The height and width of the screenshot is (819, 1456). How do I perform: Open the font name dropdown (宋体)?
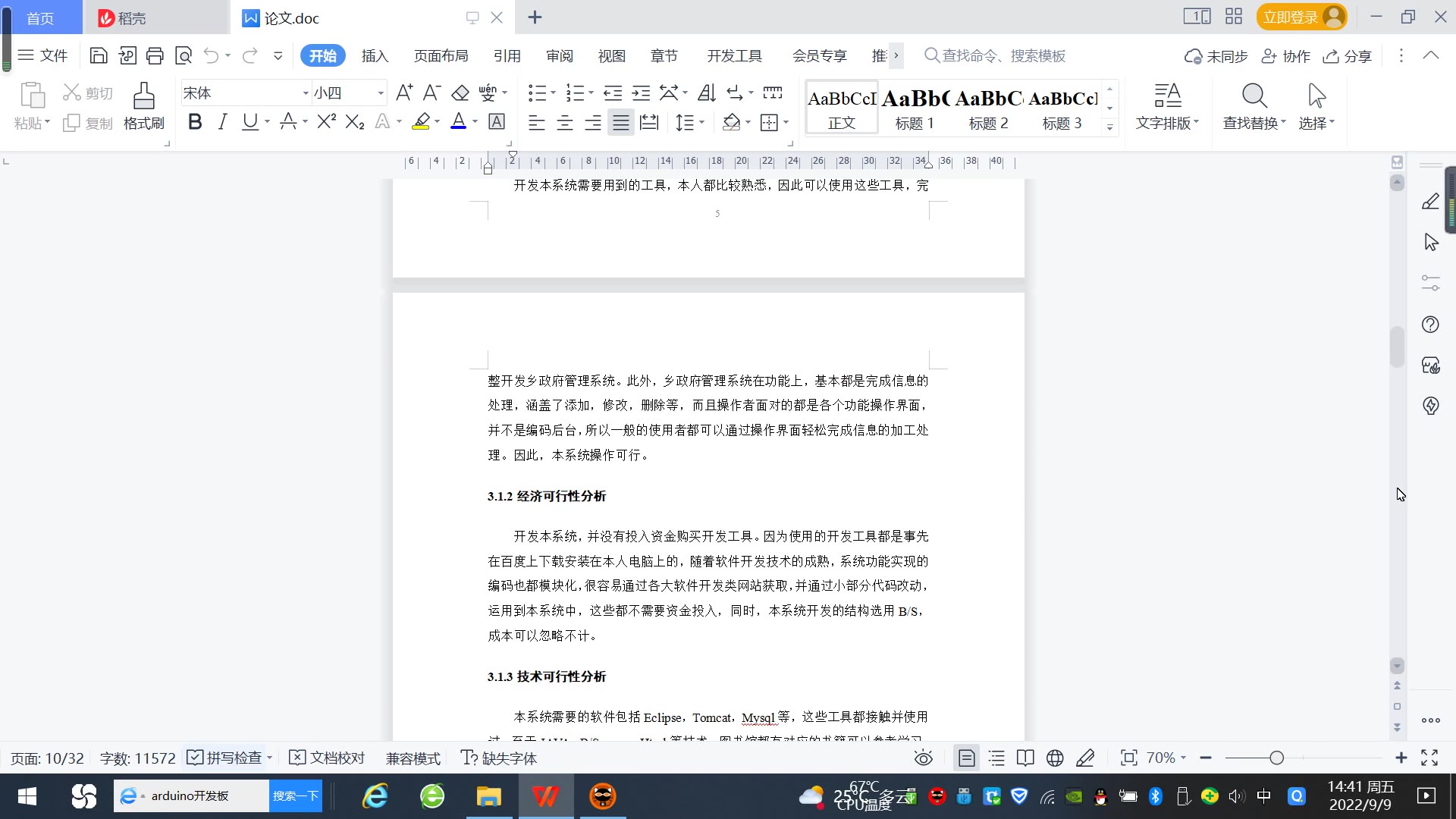(306, 93)
